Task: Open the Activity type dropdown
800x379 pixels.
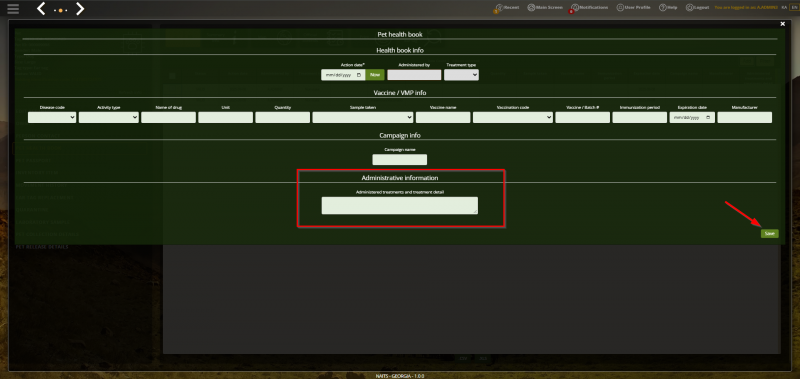Action: click(x=109, y=117)
